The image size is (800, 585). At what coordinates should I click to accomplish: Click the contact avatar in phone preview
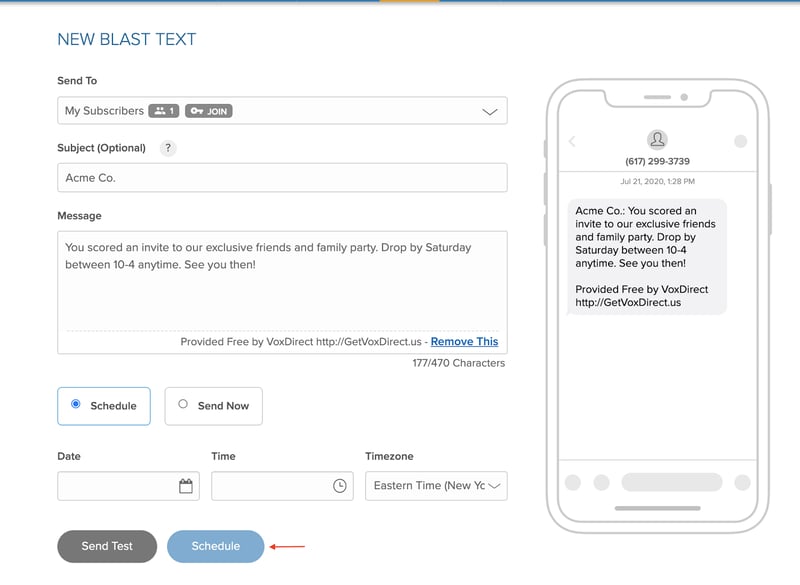(x=657, y=139)
